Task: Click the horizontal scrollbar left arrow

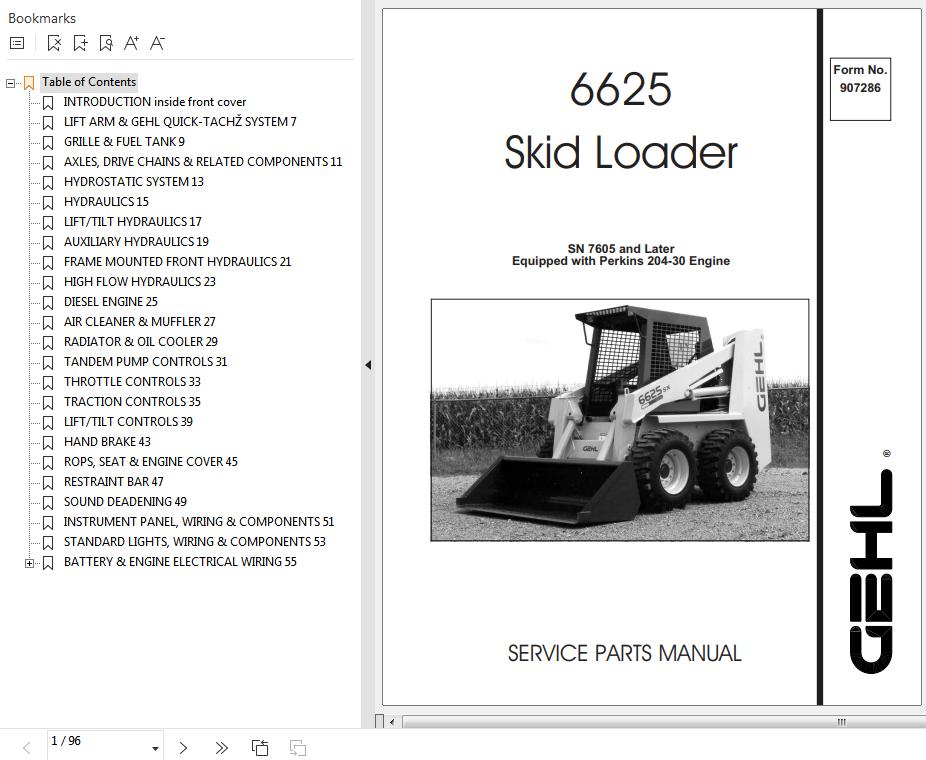Action: (392, 722)
